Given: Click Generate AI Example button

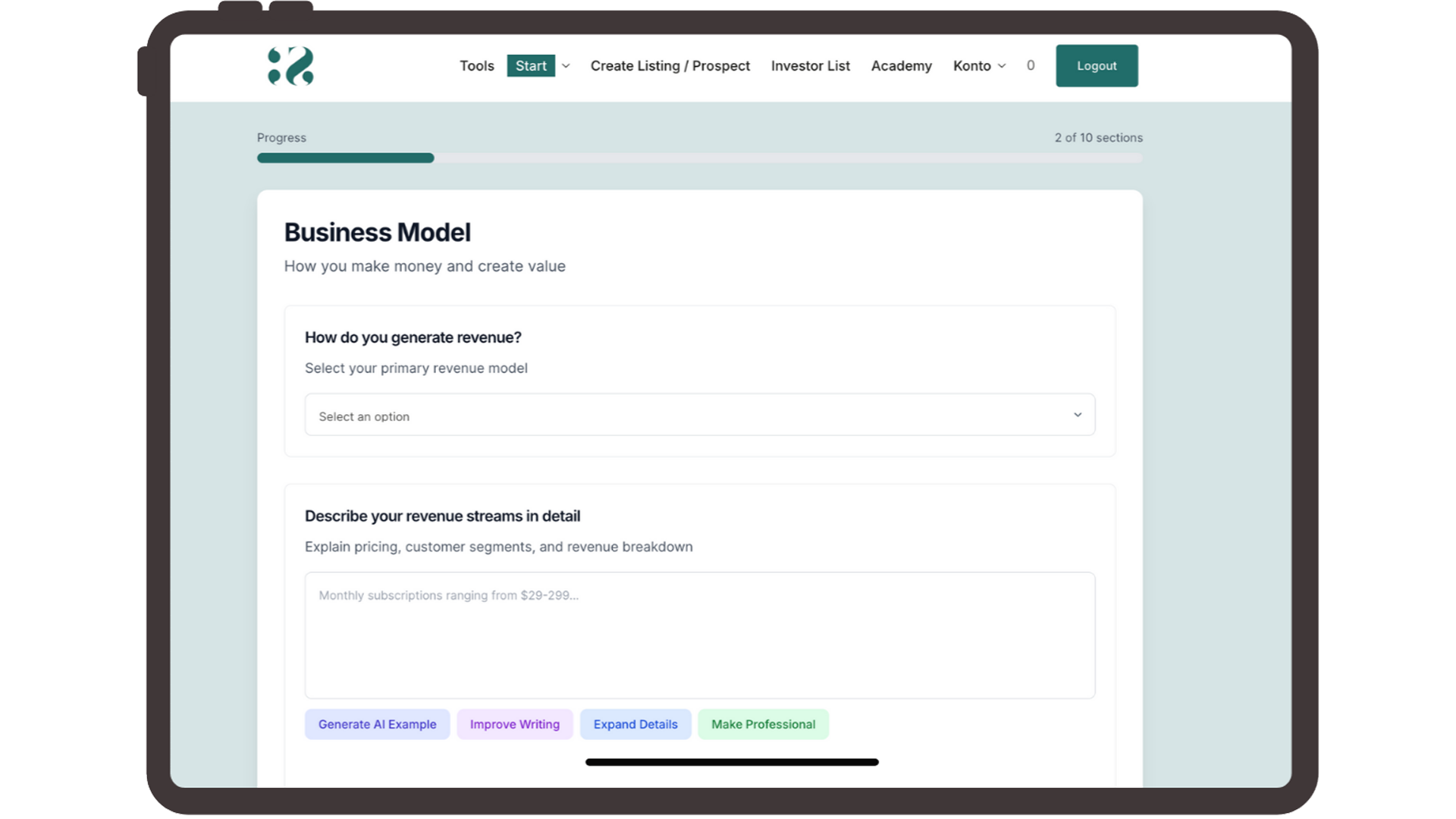Looking at the screenshot, I should [x=377, y=724].
